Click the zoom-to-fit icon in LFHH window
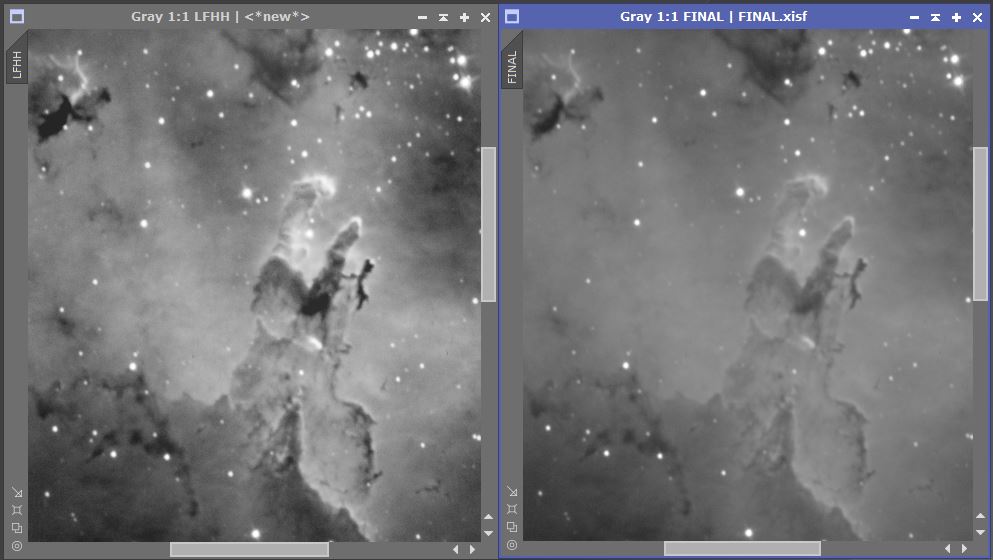This screenshot has height=560, width=993. click(17, 510)
